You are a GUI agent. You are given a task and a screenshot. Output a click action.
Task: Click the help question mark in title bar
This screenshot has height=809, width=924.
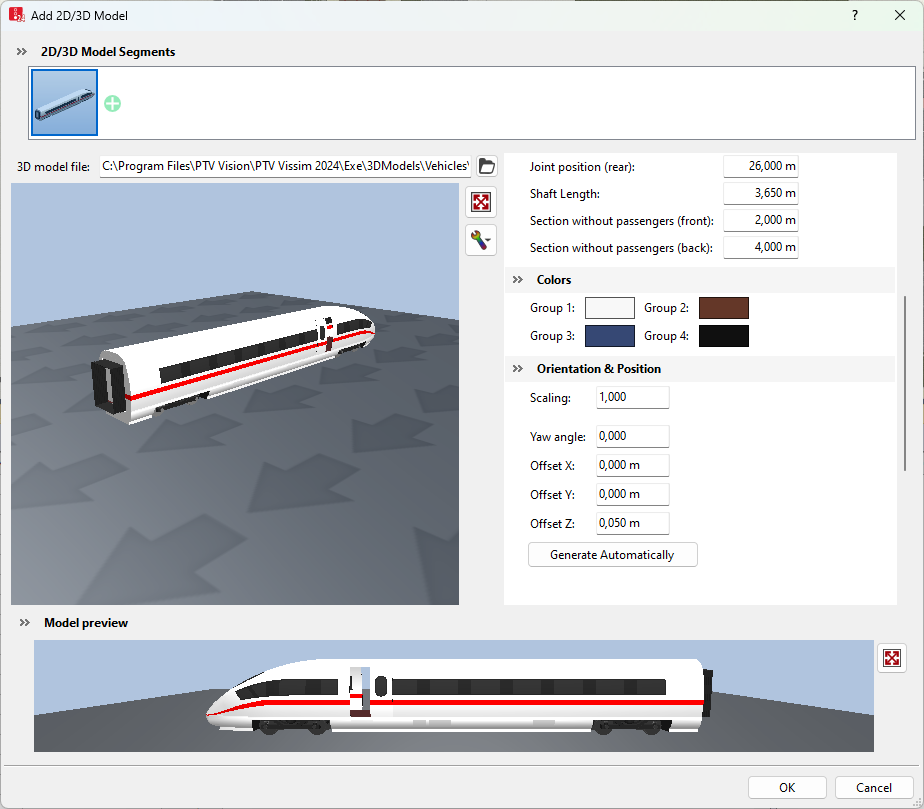[854, 16]
